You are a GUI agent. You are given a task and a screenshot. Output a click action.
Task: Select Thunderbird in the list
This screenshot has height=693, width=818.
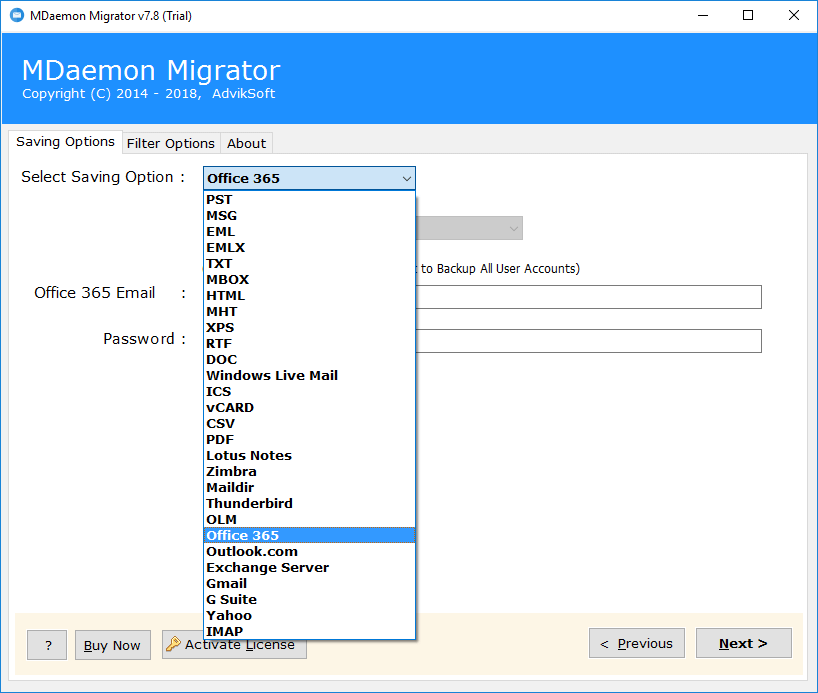click(x=309, y=504)
